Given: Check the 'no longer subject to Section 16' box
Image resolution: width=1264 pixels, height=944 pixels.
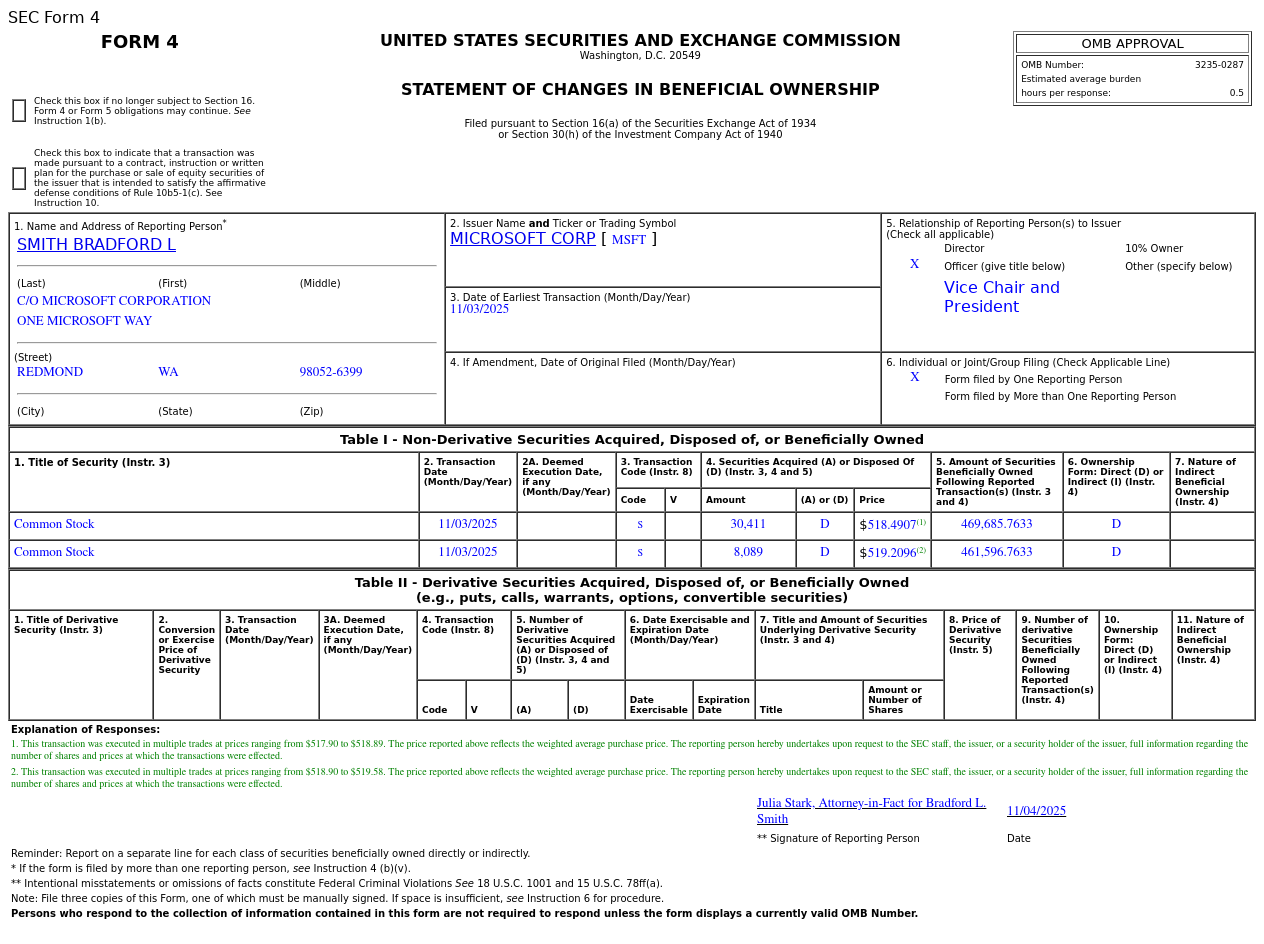Looking at the screenshot, I should point(19,111).
